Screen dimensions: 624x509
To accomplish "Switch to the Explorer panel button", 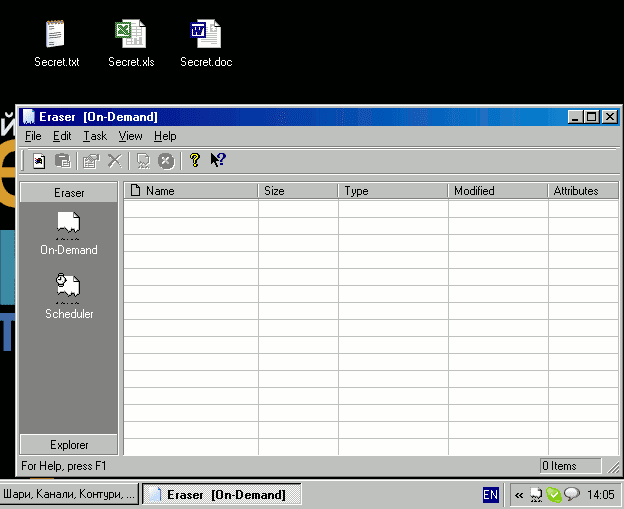I will [69, 445].
